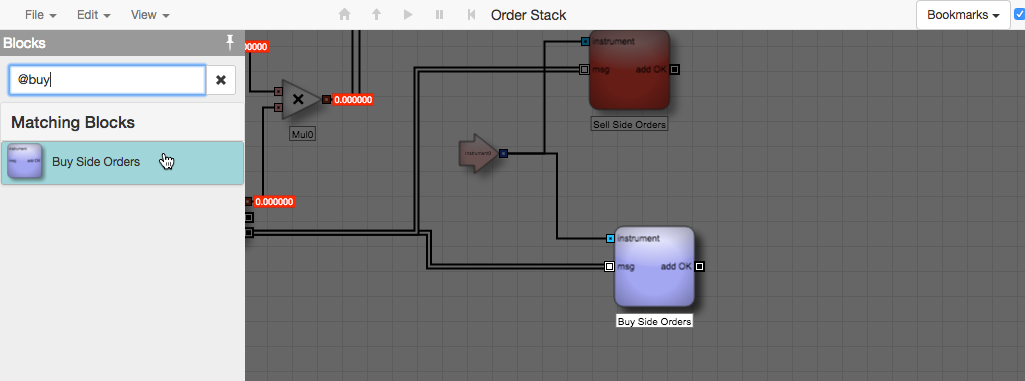Clear the block search field

tap(221, 80)
